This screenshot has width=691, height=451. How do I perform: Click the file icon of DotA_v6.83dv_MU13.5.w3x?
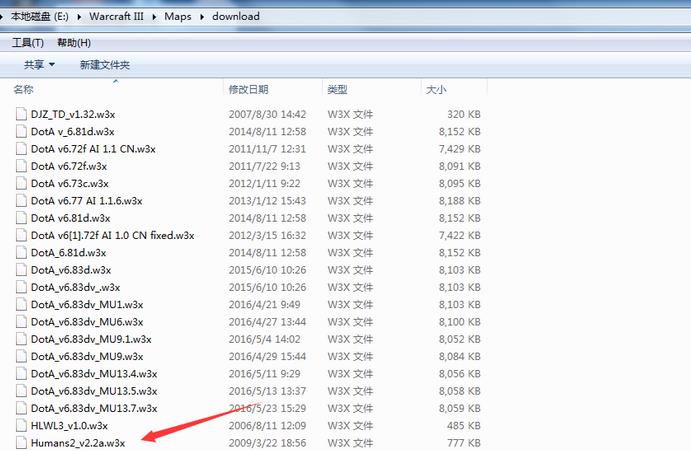pyautogui.click(x=21, y=391)
